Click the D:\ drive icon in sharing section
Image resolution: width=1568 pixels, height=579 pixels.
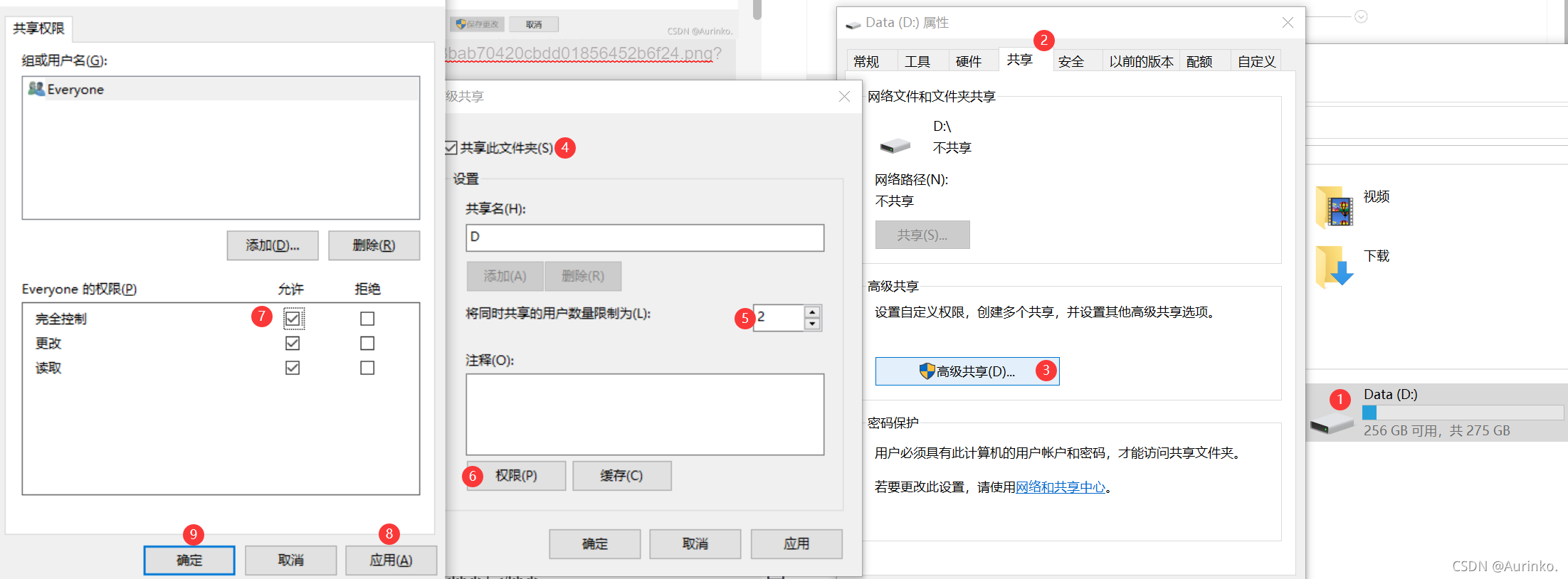[895, 146]
